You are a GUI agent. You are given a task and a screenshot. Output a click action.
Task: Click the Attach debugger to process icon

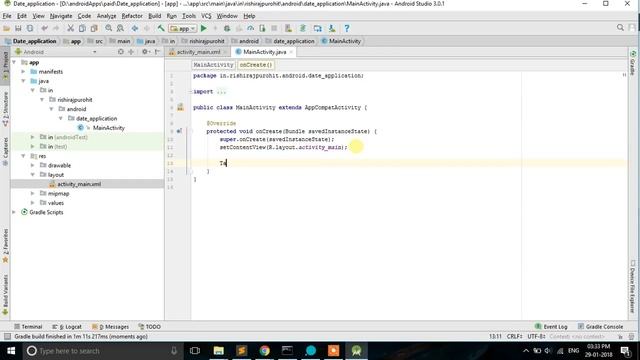(262, 28)
